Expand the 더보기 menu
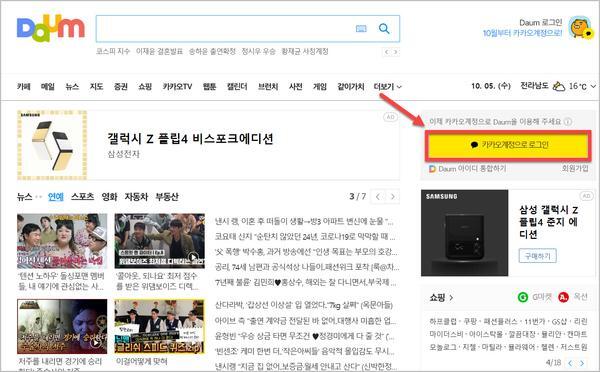This screenshot has width=600, height=372. click(x=387, y=87)
